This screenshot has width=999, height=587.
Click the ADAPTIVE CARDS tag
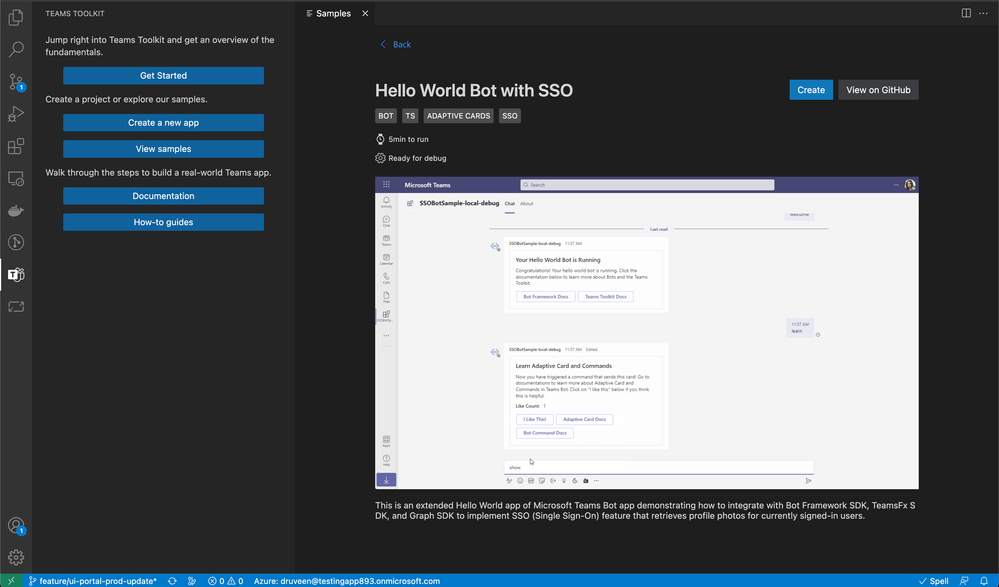(x=458, y=116)
